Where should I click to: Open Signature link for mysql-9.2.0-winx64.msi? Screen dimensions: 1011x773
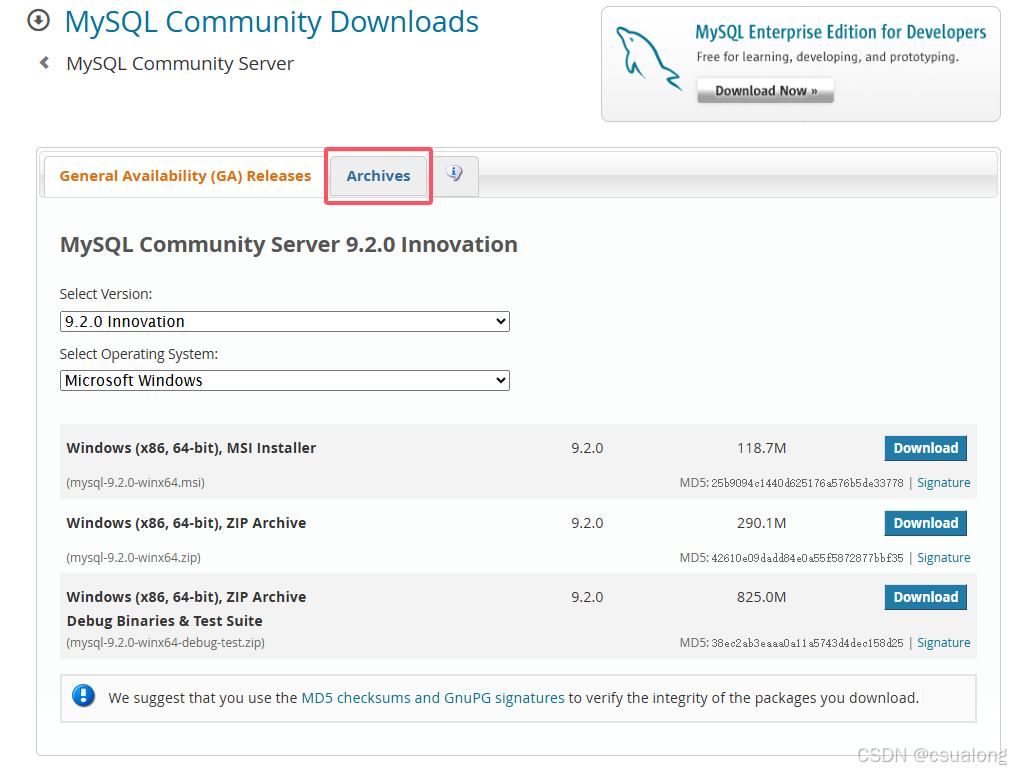click(943, 483)
